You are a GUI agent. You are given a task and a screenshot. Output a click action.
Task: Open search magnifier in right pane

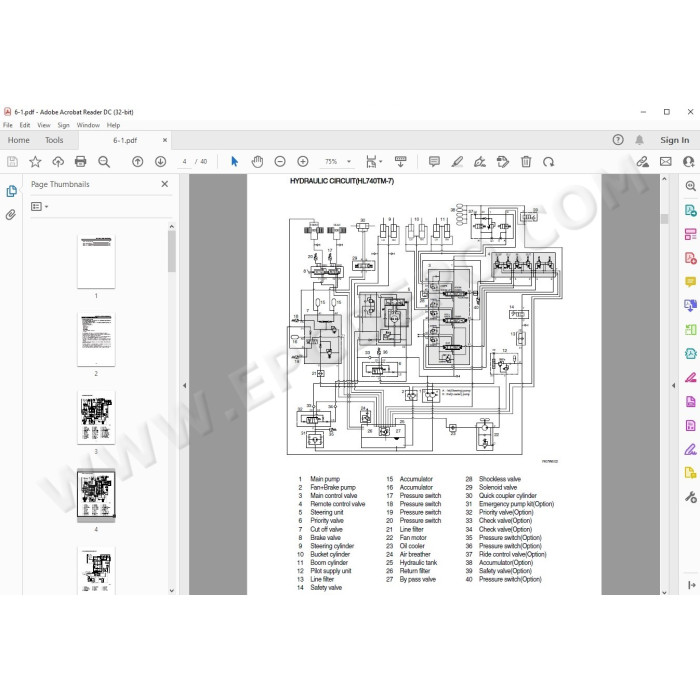(x=690, y=186)
